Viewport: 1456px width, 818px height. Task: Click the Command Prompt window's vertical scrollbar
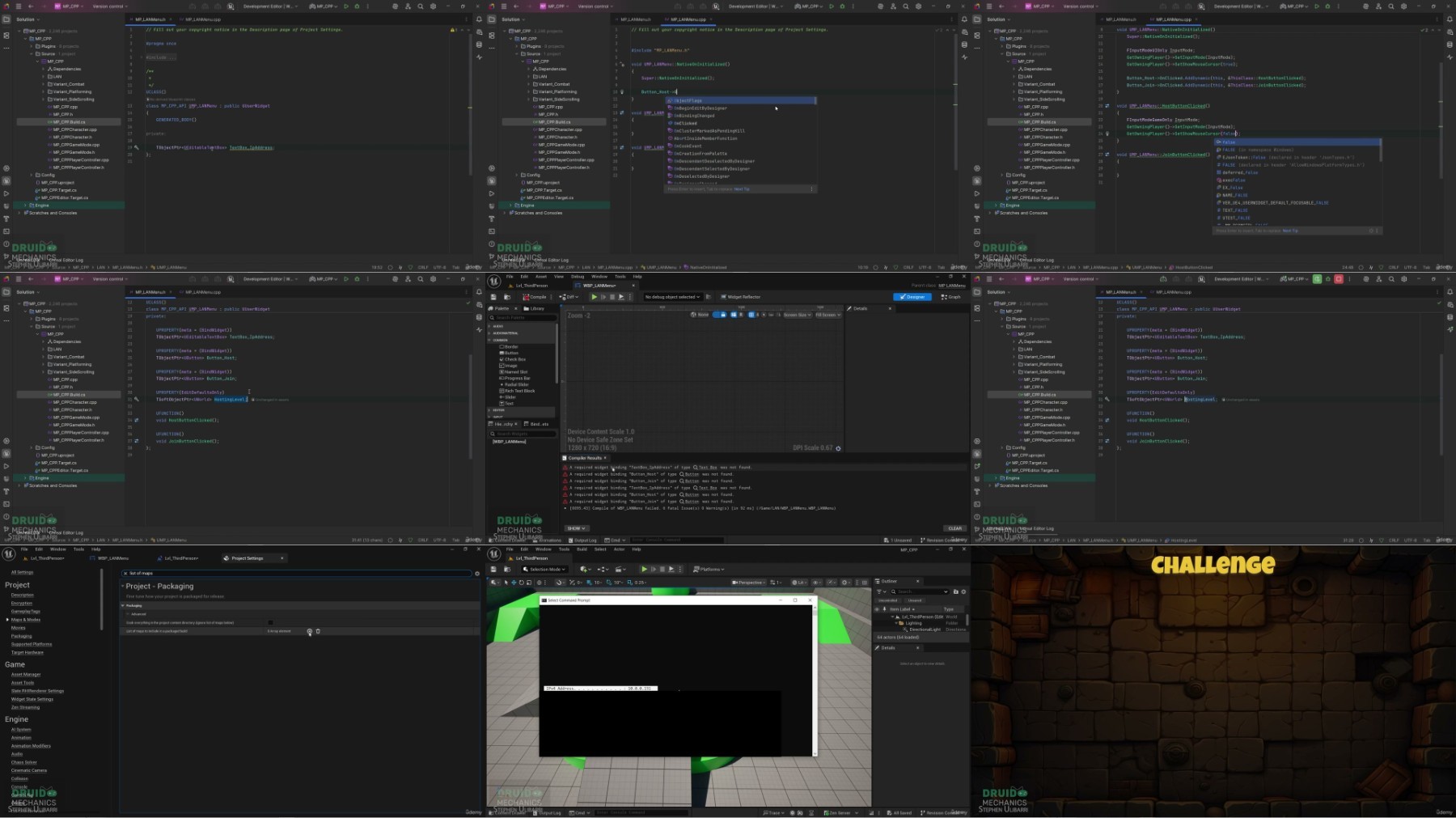(815, 680)
